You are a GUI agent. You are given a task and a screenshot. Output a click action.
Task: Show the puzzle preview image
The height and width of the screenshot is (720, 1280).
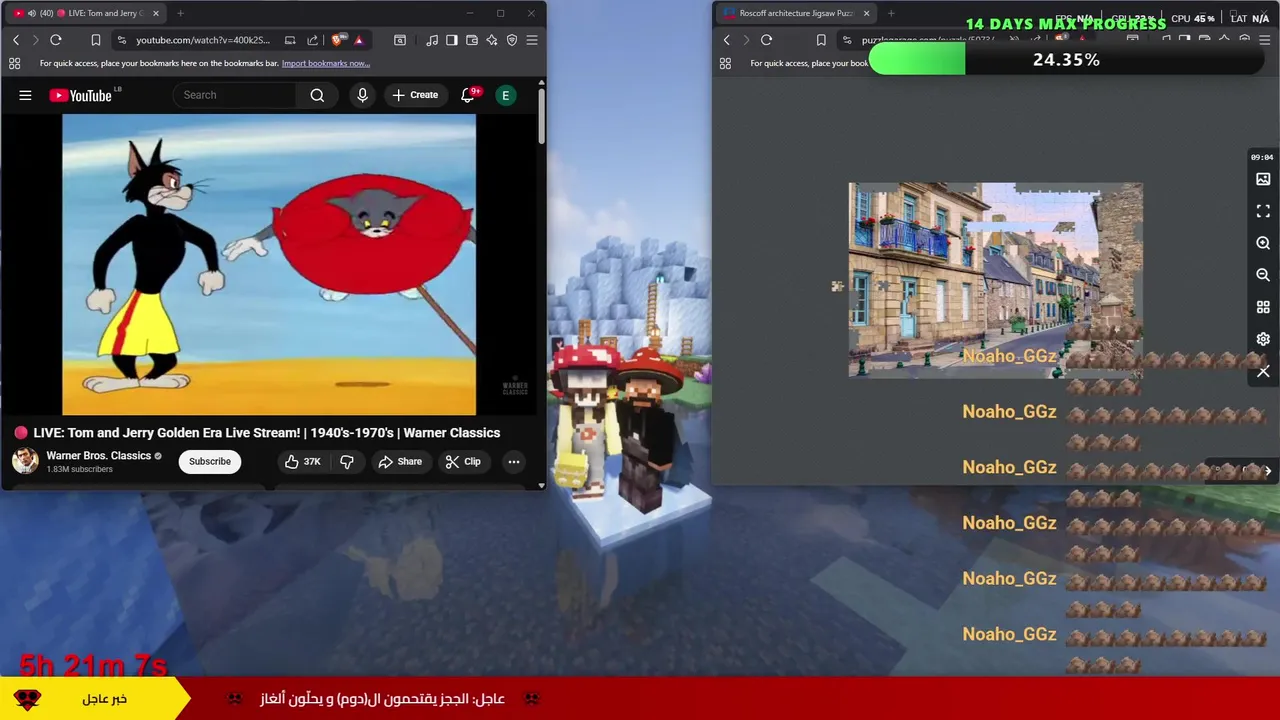[1263, 179]
